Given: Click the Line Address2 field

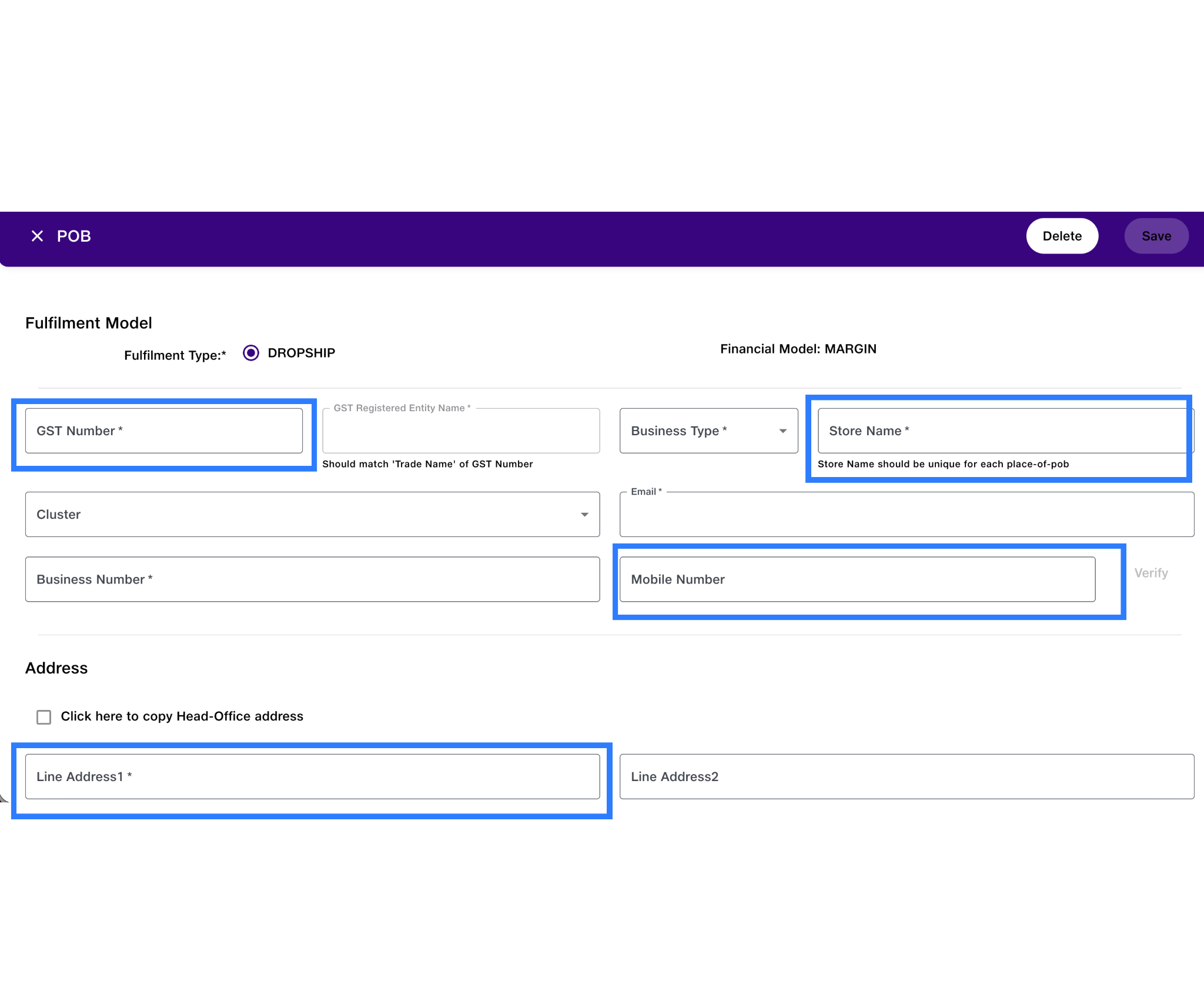Looking at the screenshot, I should 906,776.
